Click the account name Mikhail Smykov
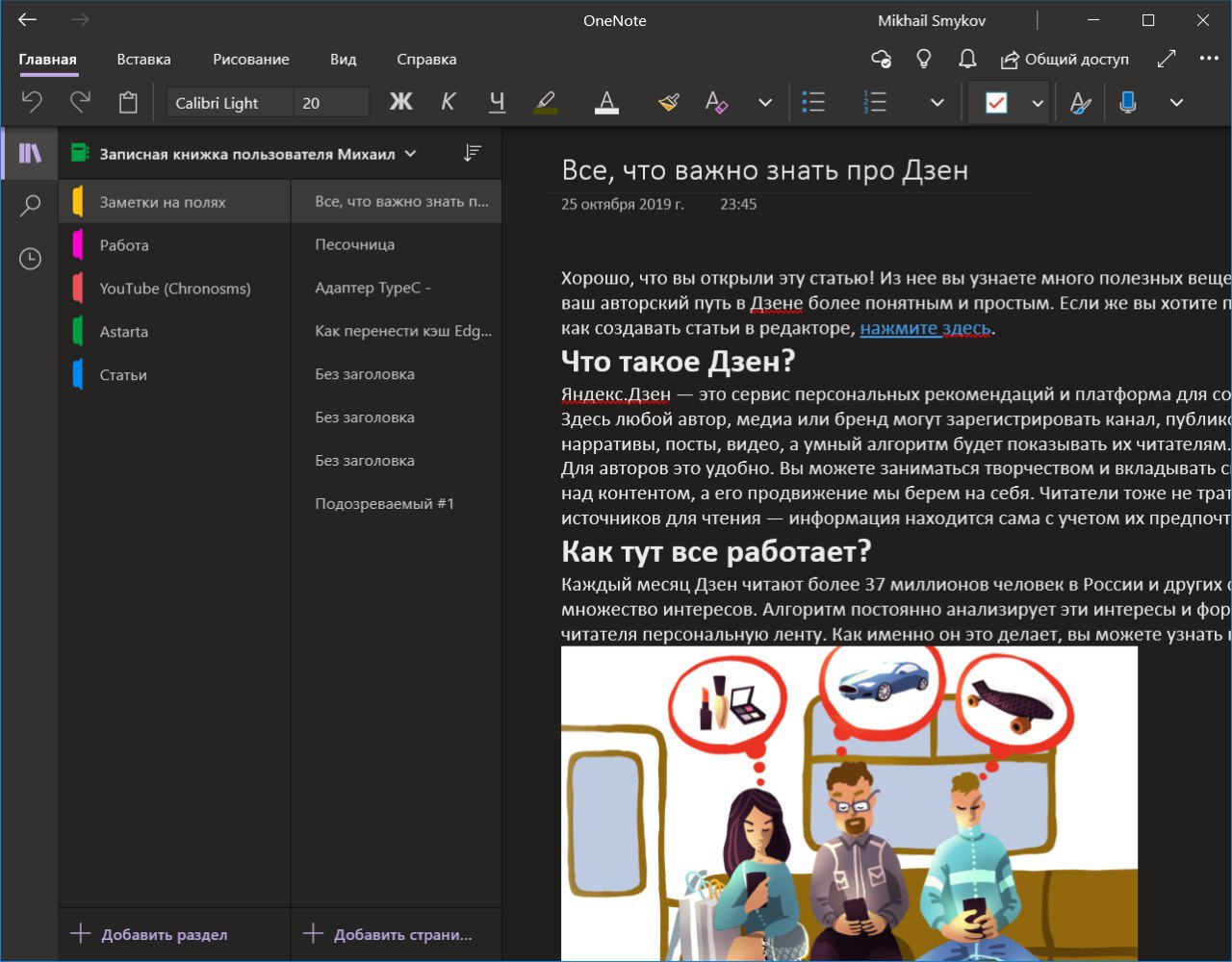Viewport: 1232px width, 962px height. tap(932, 20)
